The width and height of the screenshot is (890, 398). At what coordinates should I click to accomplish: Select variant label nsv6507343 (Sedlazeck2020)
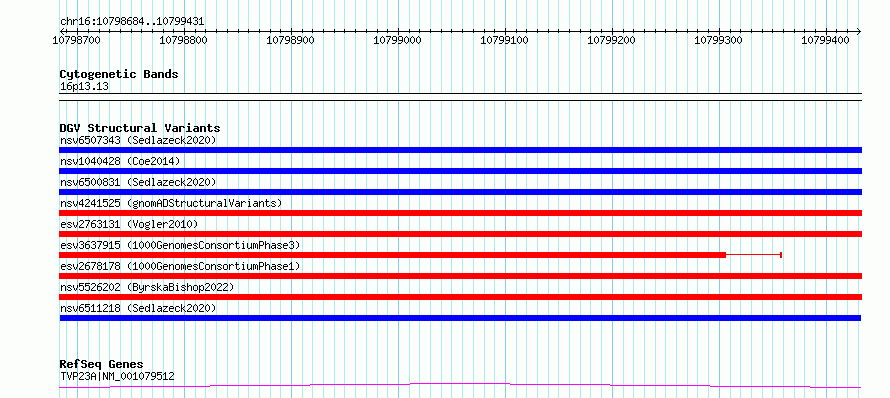138,140
